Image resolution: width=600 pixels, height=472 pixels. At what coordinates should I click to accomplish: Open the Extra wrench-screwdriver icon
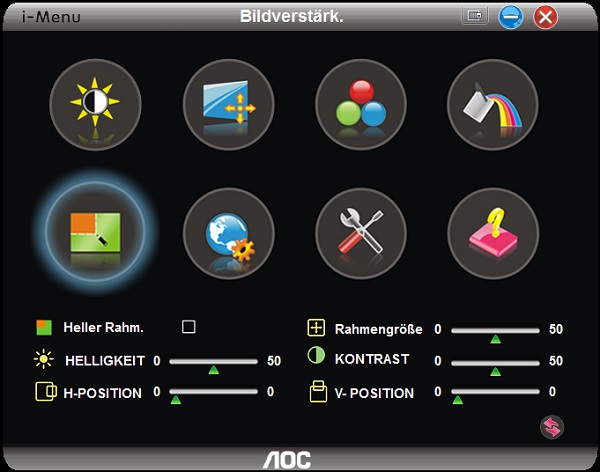pyautogui.click(x=361, y=234)
